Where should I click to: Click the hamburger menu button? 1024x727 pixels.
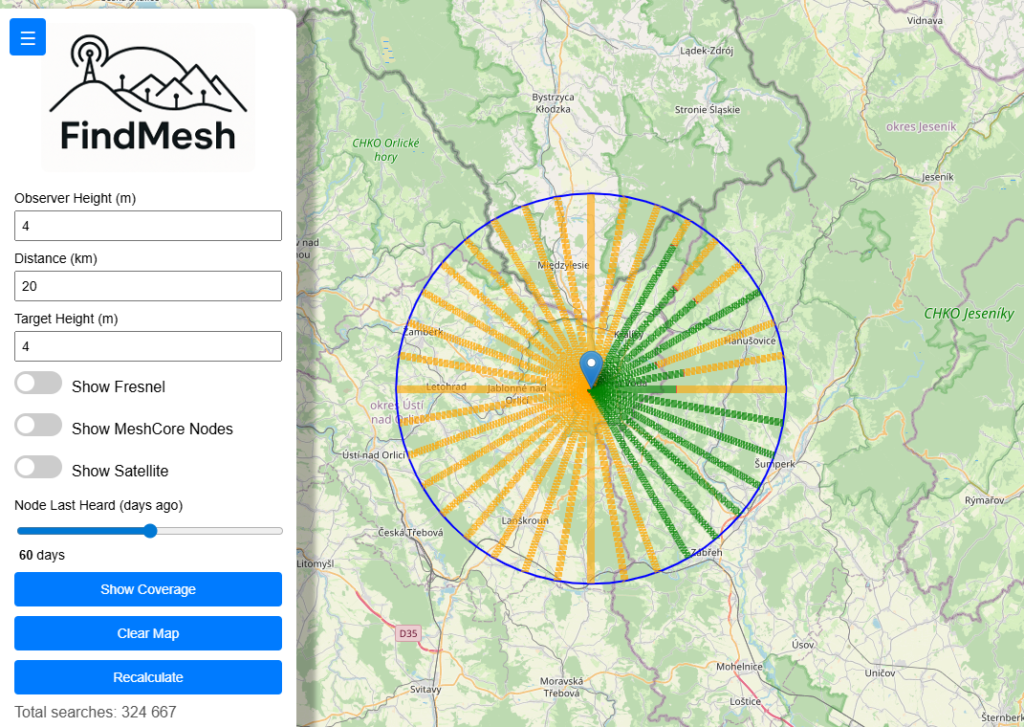pyautogui.click(x=27, y=38)
